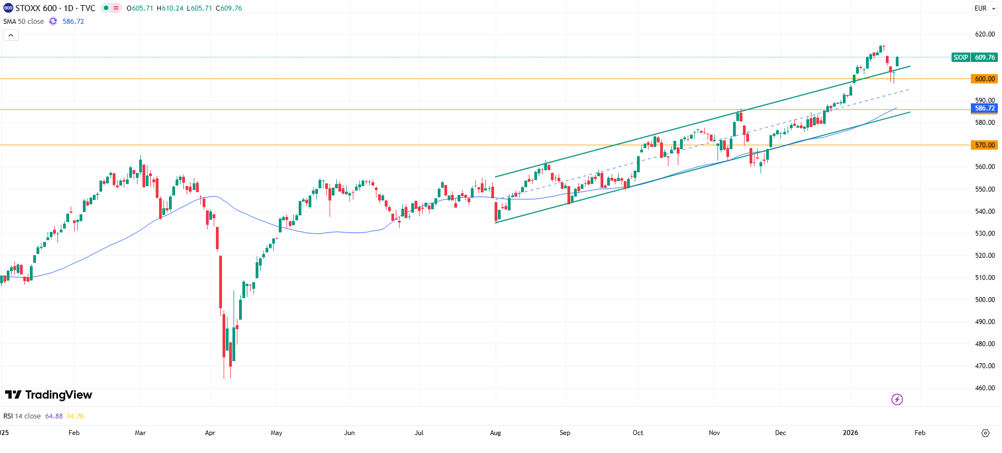Select the SMA 50 close indicator label
This screenshot has height=453, width=1002.
tap(23, 21)
